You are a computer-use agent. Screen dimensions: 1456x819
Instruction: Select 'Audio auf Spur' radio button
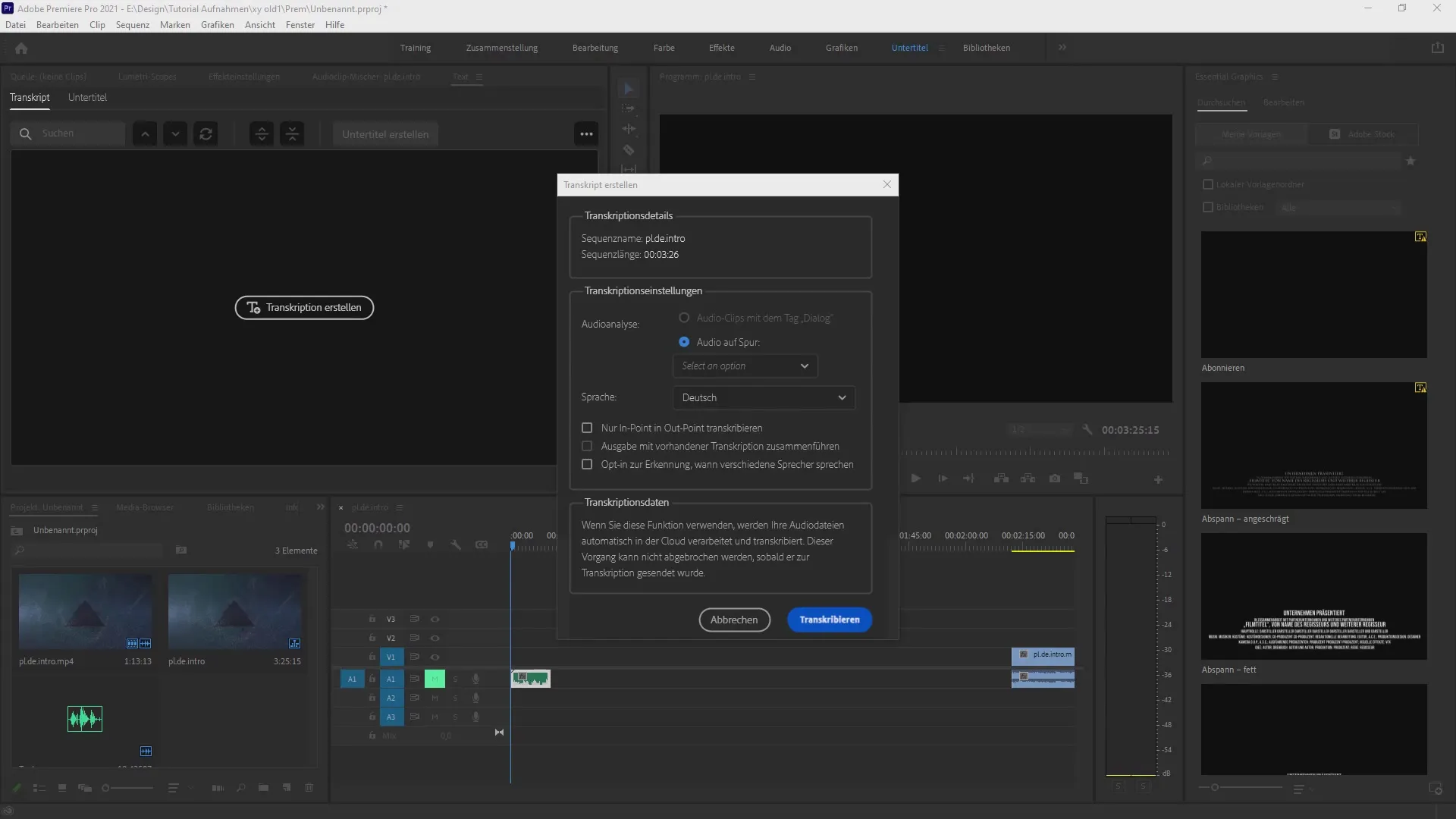coord(684,342)
